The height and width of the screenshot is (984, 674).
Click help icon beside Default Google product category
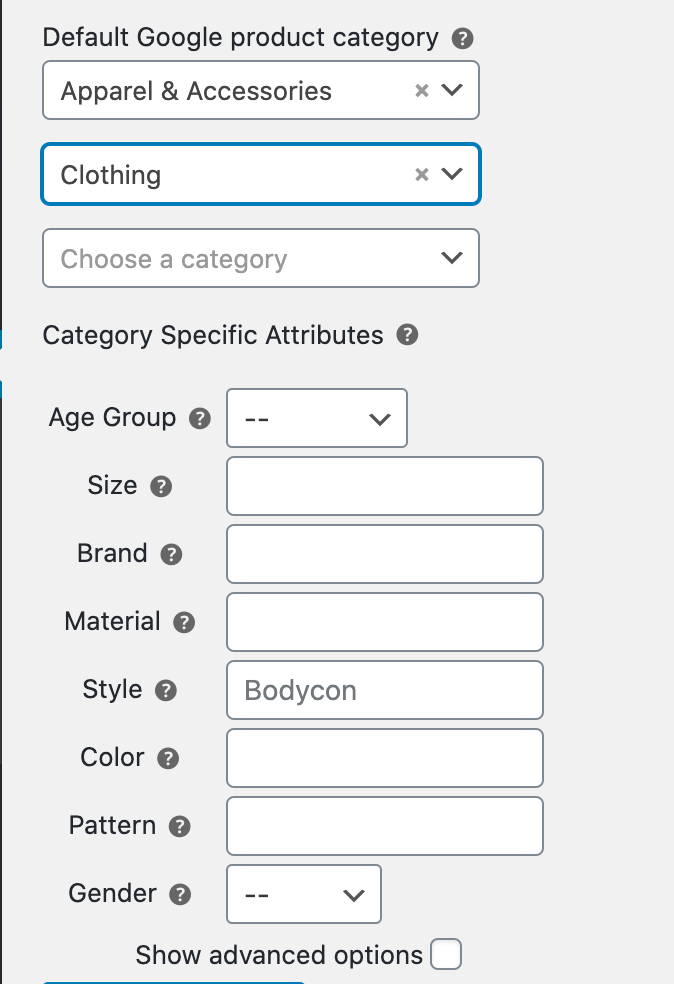coord(463,39)
